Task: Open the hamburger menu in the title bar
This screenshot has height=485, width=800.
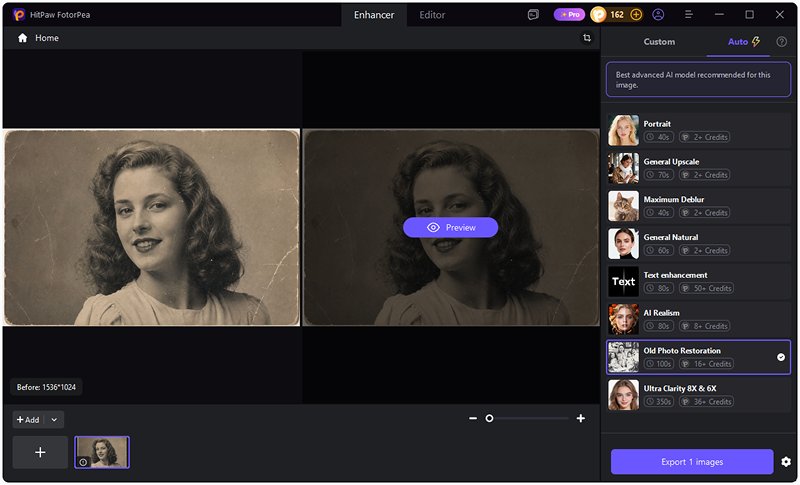Action: click(x=688, y=15)
